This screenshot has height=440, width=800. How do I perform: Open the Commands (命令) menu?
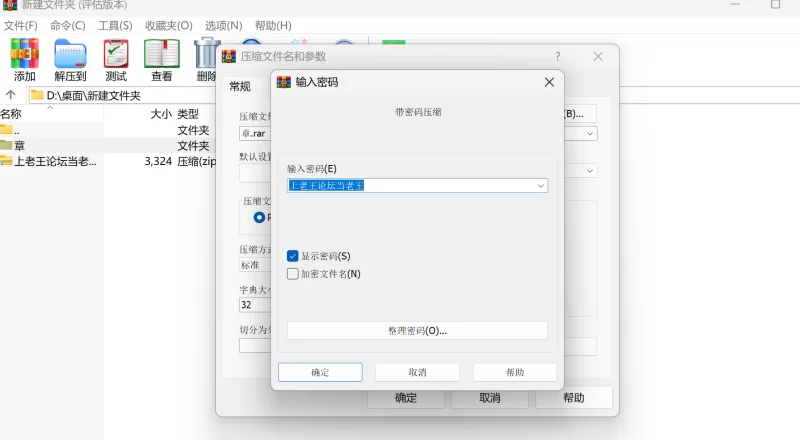(x=67, y=26)
